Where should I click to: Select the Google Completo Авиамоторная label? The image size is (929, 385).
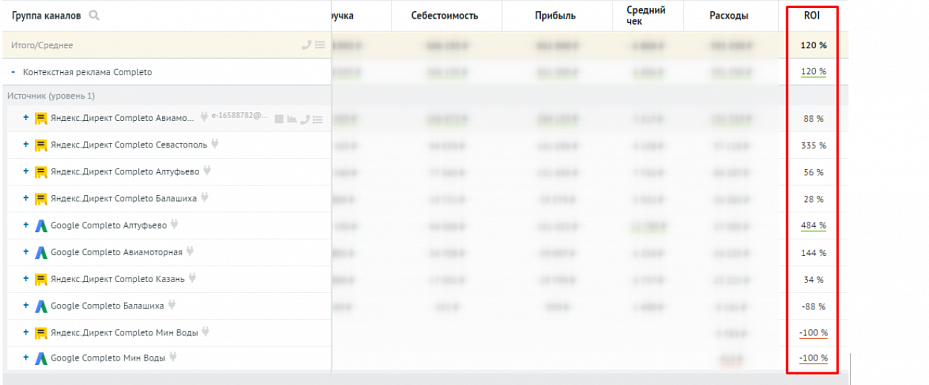pos(117,252)
